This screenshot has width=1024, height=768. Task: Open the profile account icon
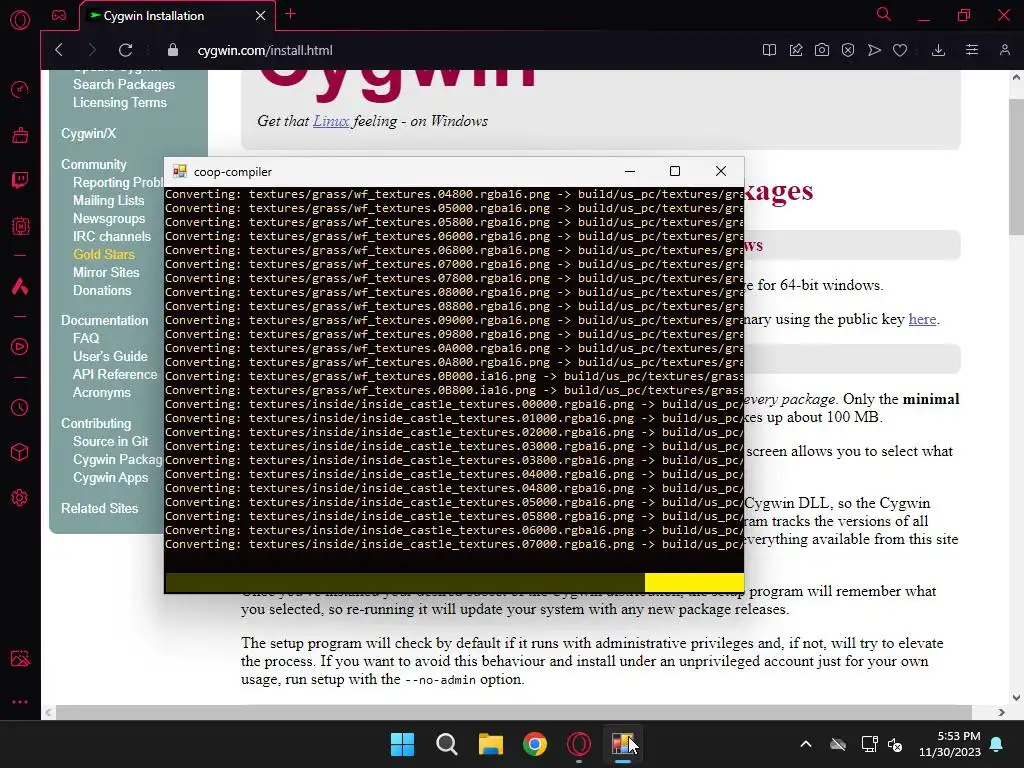coord(1005,50)
